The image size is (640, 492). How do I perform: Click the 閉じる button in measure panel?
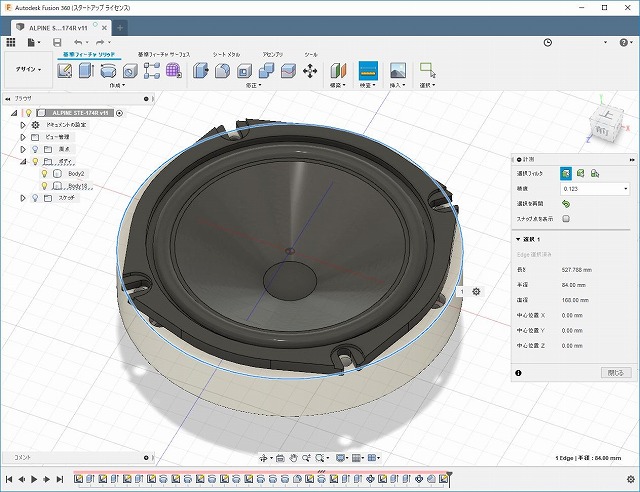616,373
